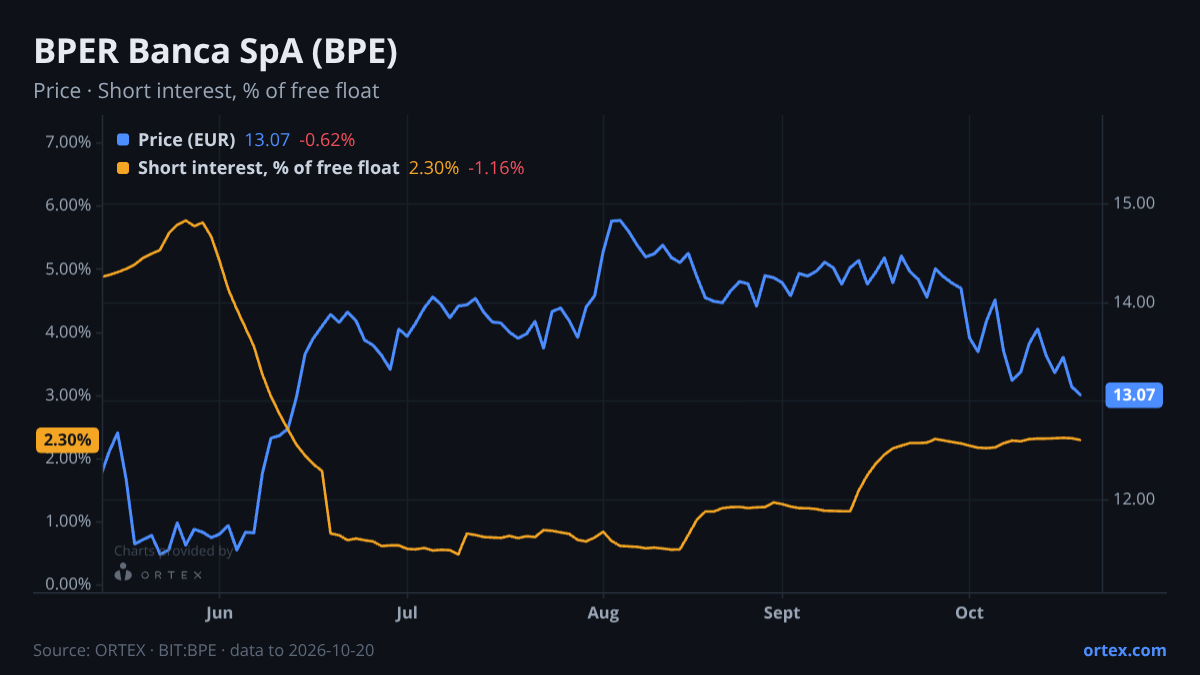This screenshot has width=1200, height=675.
Task: Click the Oct x-axis label
Action: click(970, 613)
